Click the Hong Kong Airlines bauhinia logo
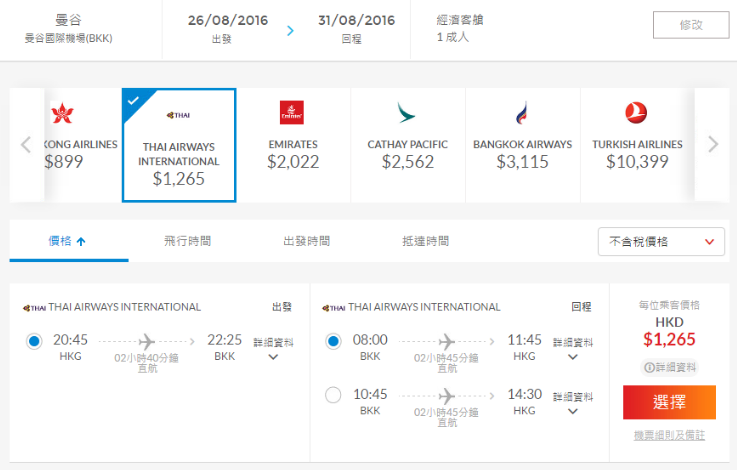The width and height of the screenshot is (737, 470). point(62,113)
